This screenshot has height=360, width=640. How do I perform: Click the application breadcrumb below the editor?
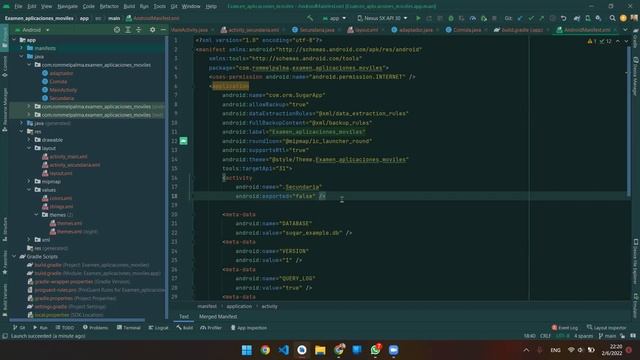tap(239, 306)
